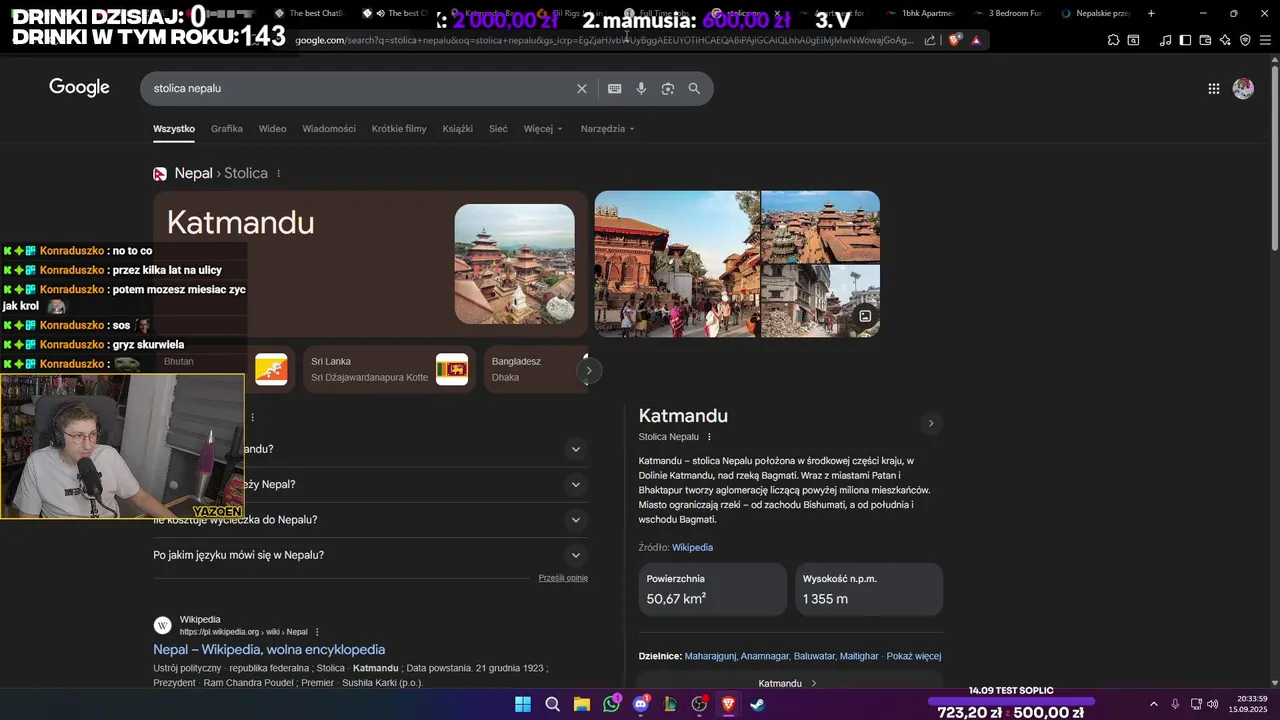Click the 'Pokaż więcej' districts link
Image resolution: width=1280 pixels, height=720 pixels.
[913, 657]
